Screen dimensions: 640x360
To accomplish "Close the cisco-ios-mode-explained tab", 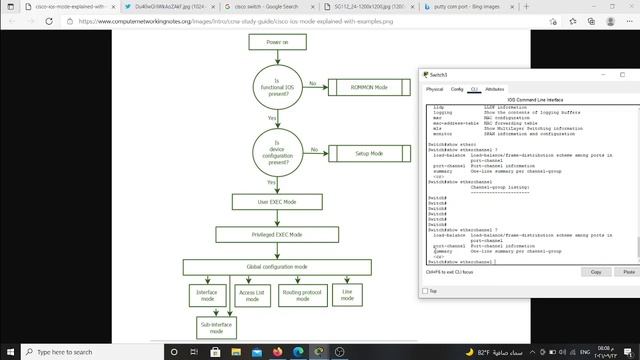I will tap(113, 7).
